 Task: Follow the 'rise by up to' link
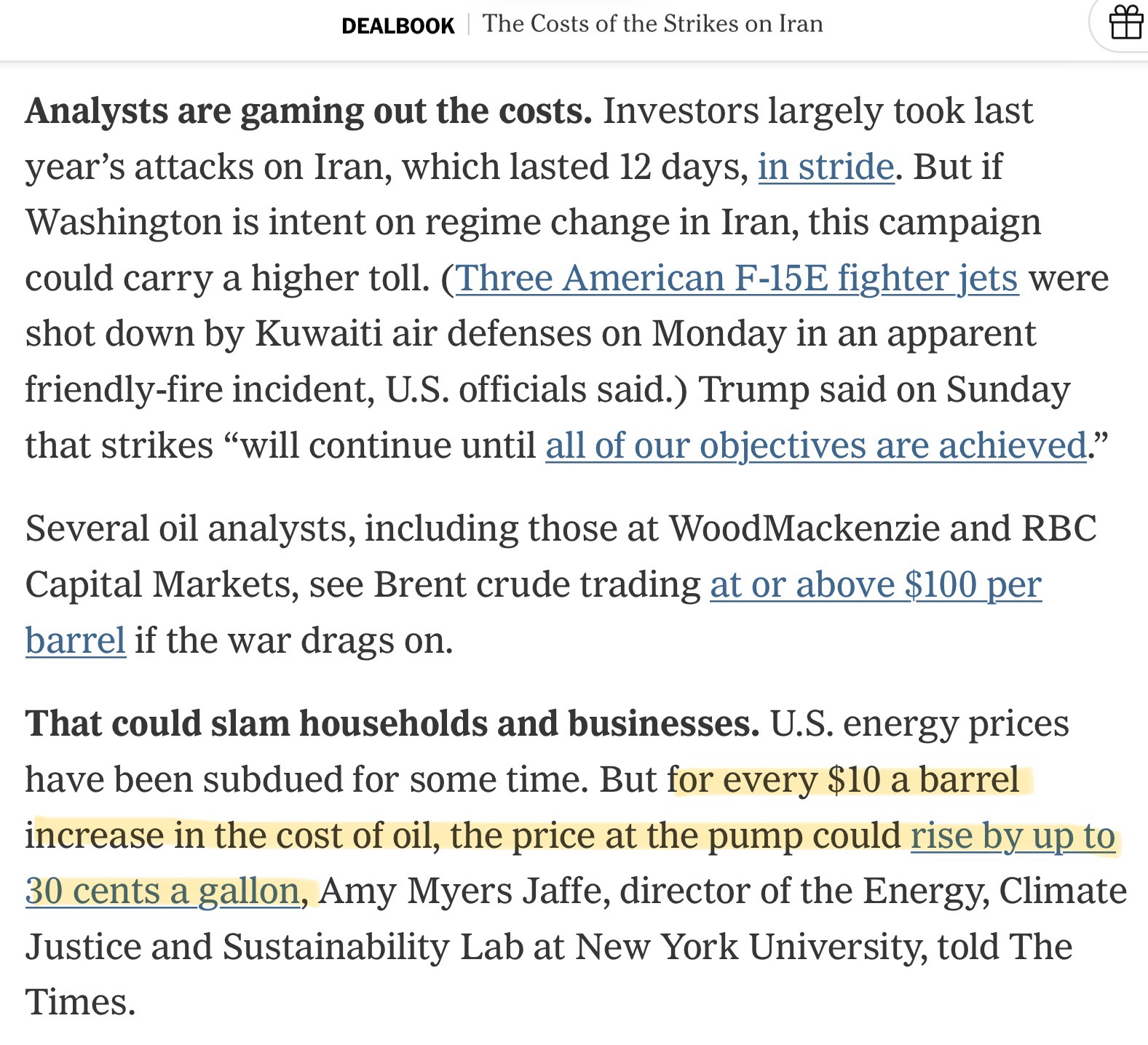click(x=1012, y=835)
